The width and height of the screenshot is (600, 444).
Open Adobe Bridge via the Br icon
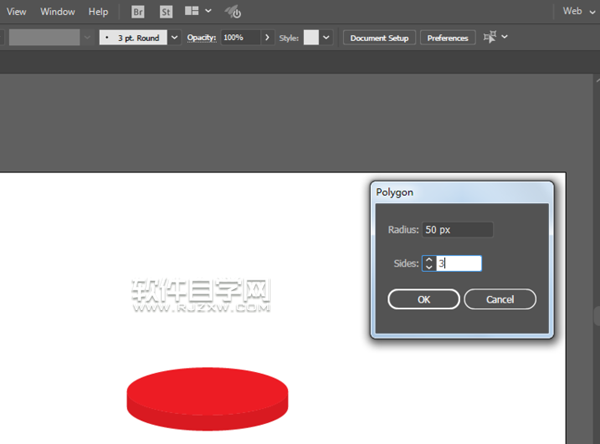(138, 12)
